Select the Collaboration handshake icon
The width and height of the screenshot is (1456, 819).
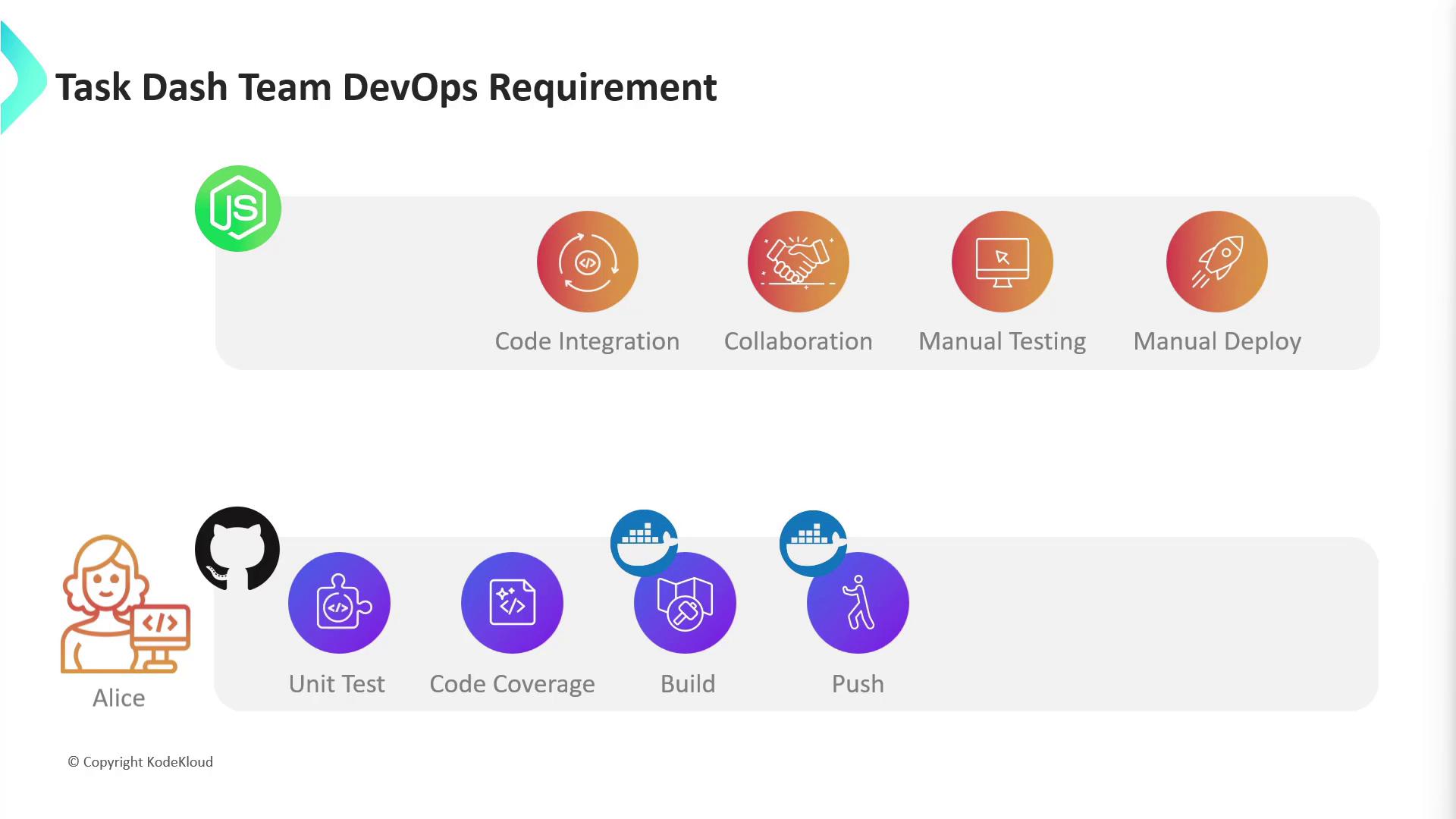[x=798, y=262]
